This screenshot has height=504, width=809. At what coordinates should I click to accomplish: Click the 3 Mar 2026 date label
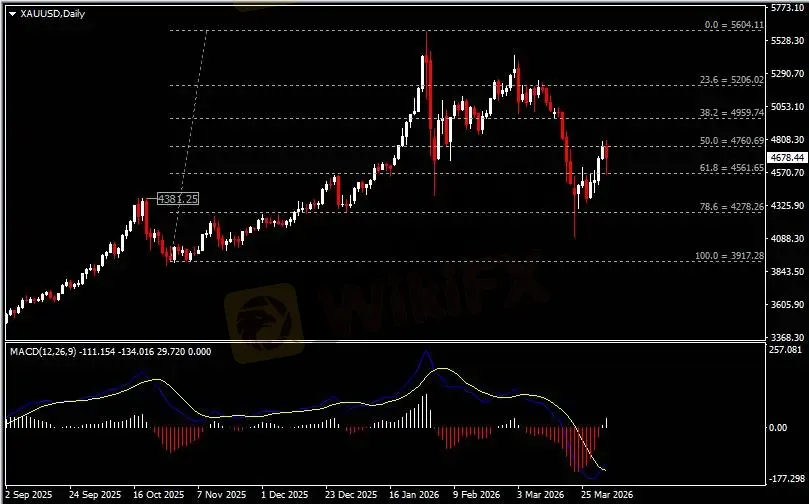coord(541,495)
